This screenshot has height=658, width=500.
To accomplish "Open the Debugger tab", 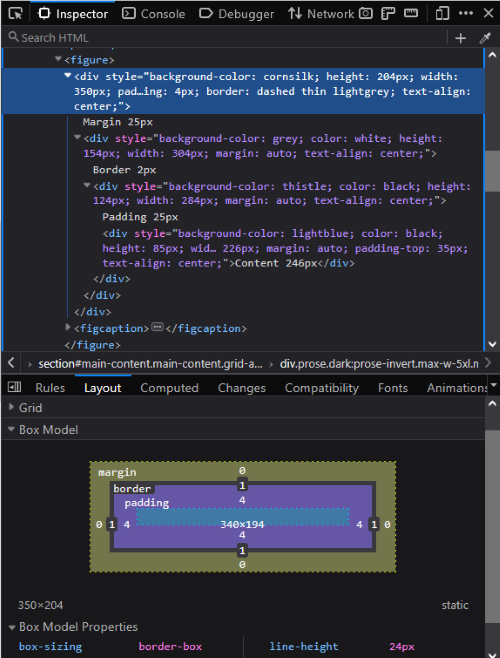I will [x=236, y=14].
